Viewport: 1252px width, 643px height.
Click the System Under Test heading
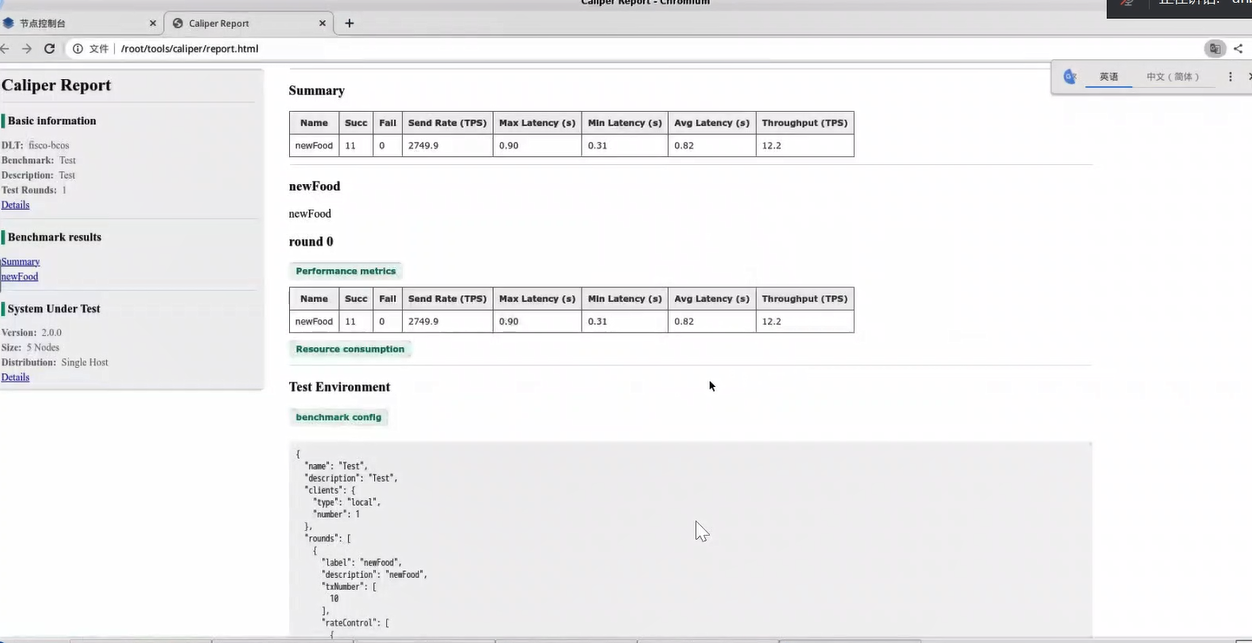coord(54,309)
